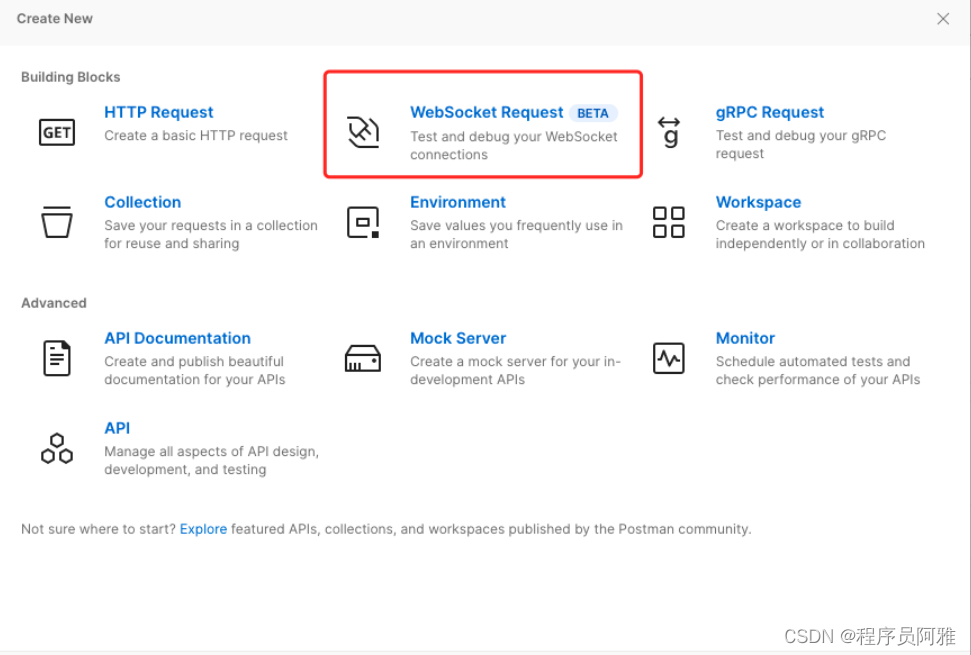Click the gRPC Request g icon
Screen dimensions: 971x655
tap(669, 132)
